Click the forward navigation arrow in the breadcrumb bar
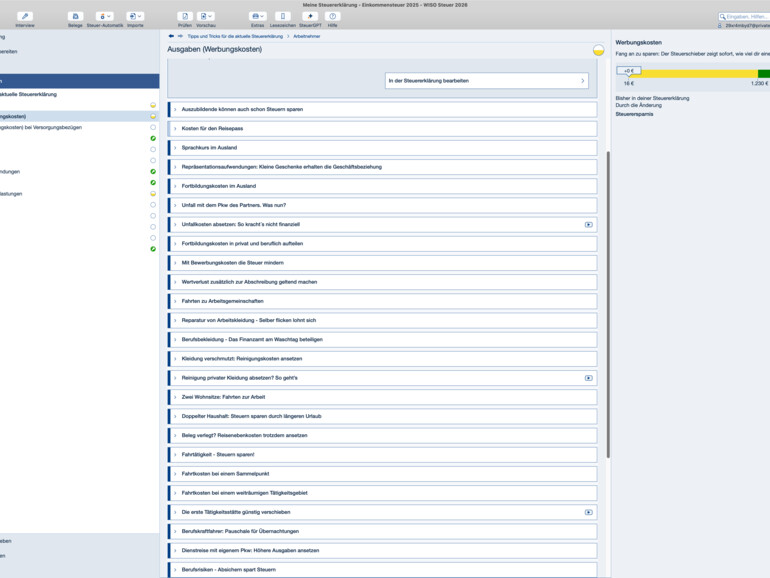This screenshot has height=578, width=770. [180, 36]
